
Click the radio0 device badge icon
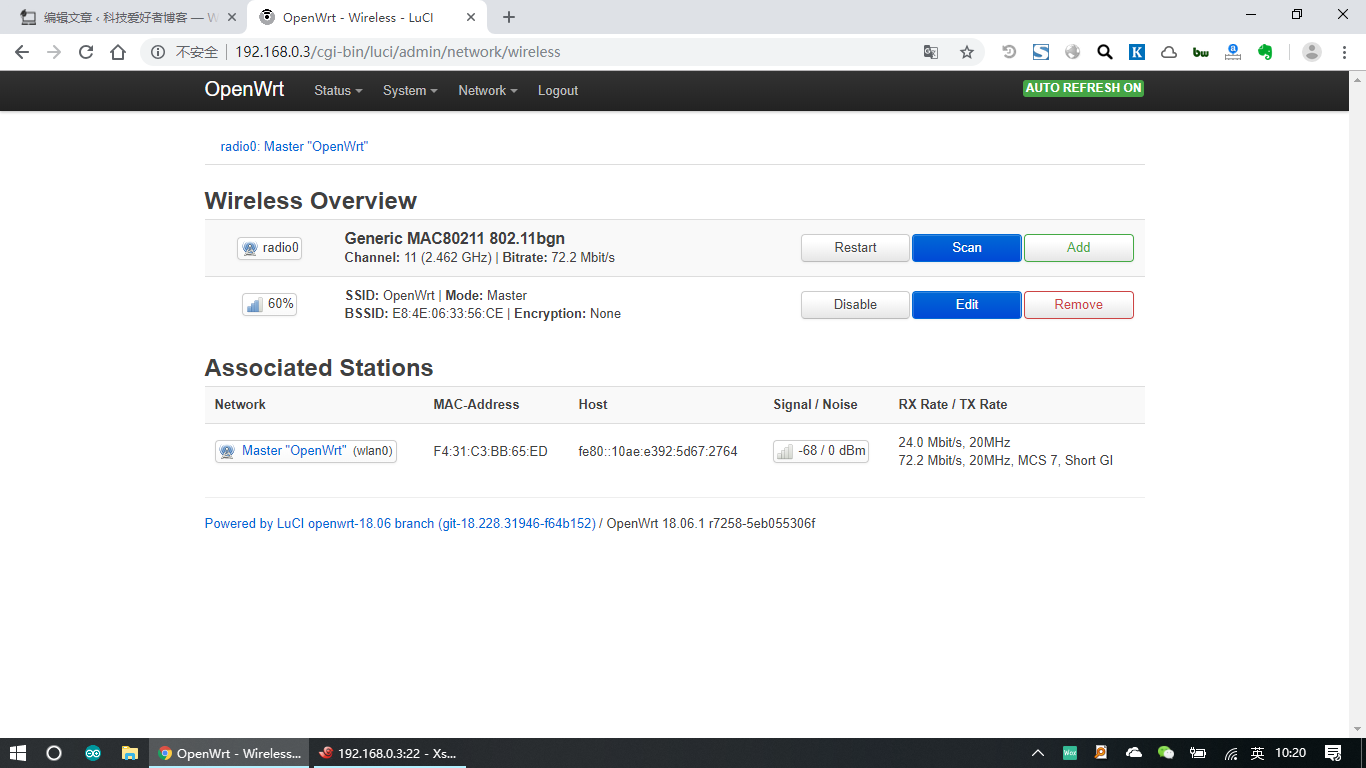269,248
